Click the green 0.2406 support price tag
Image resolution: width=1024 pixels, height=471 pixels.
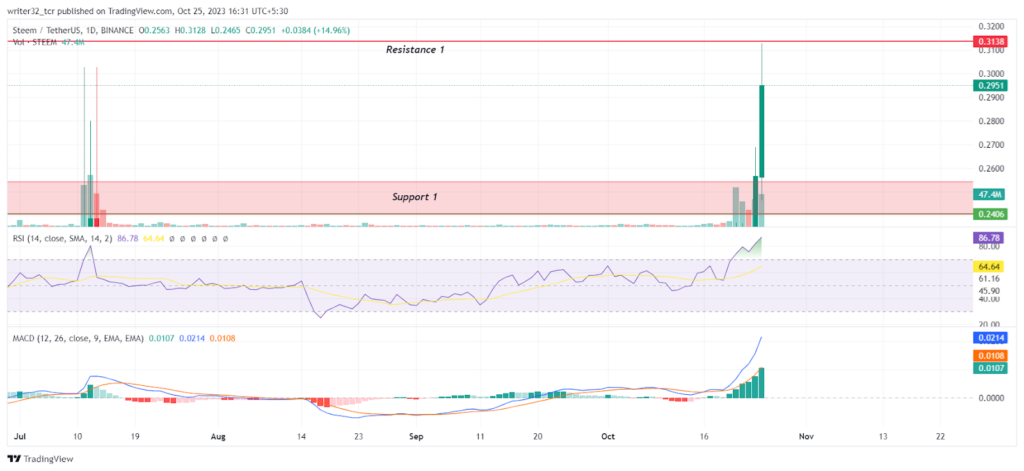point(990,214)
